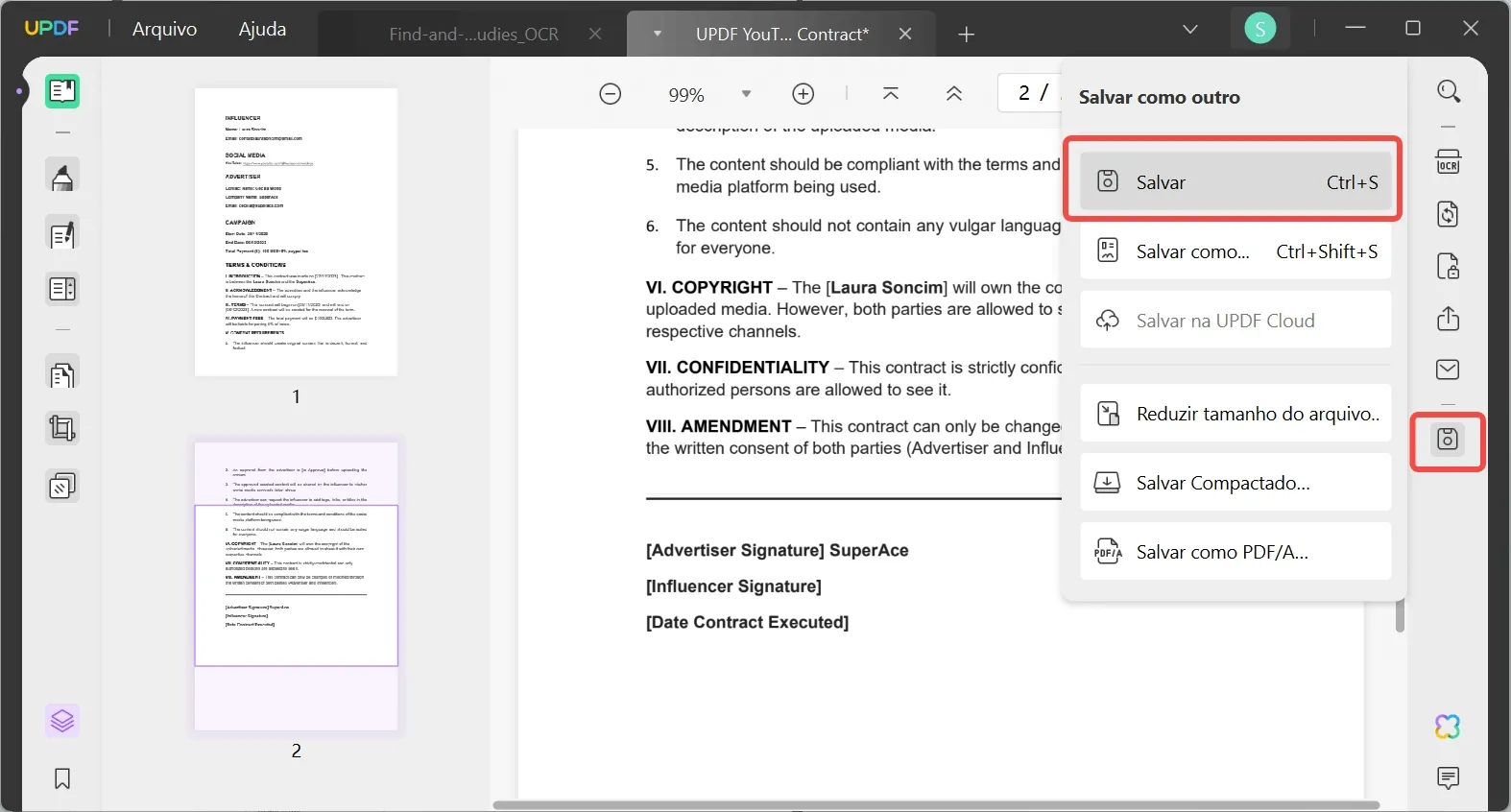
Task: Zoom out with the minus icon
Action: point(611,94)
